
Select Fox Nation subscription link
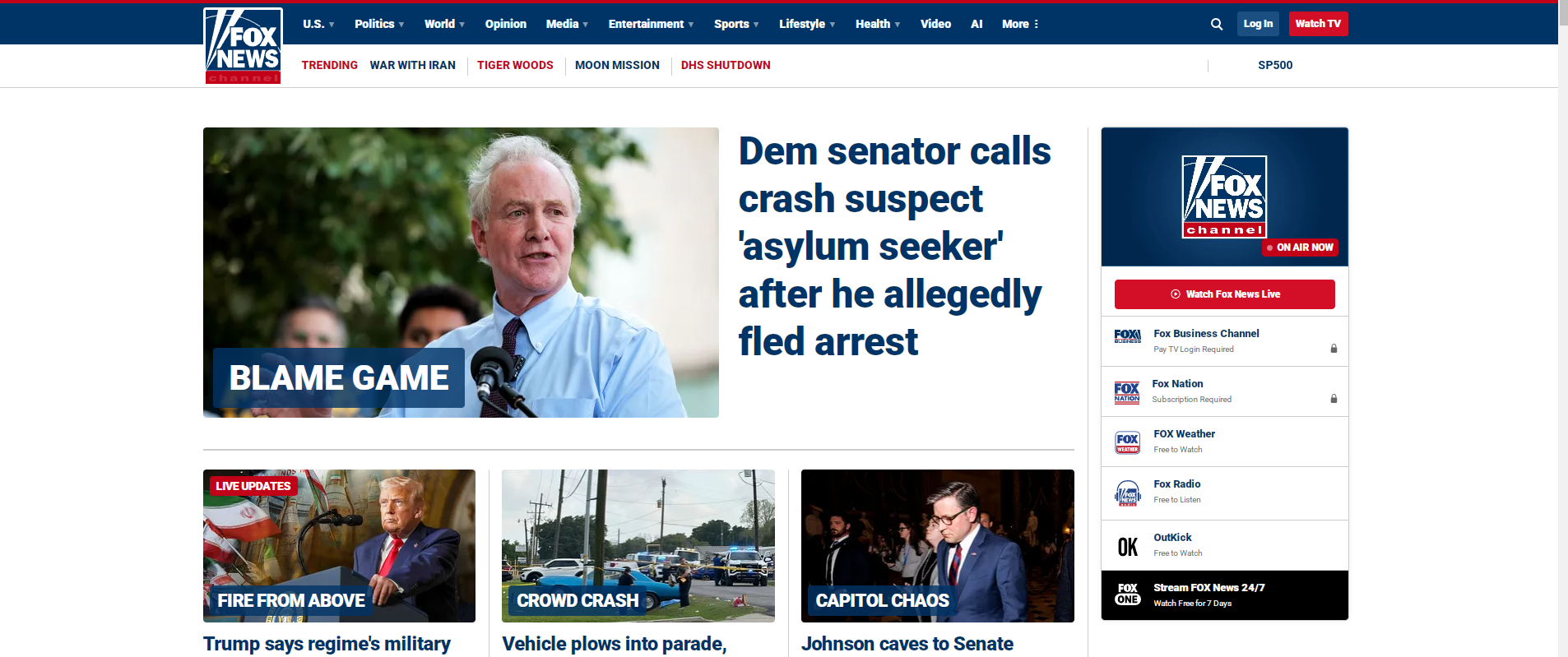click(1224, 391)
